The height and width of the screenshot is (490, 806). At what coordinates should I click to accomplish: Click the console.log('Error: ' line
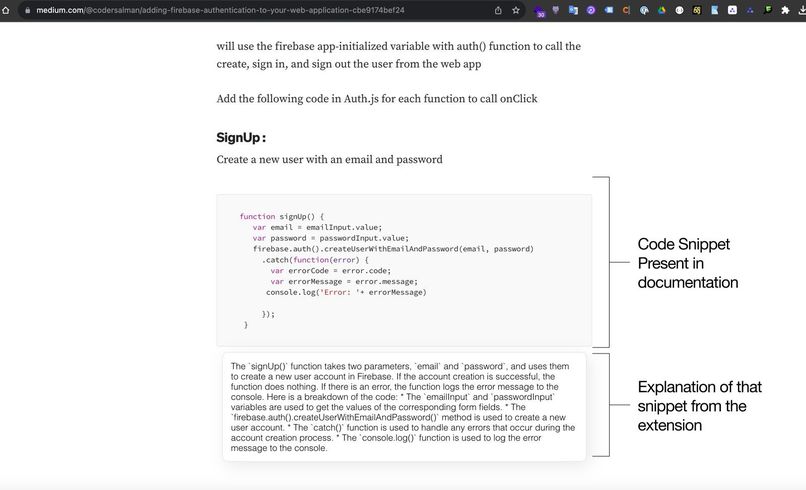click(346, 292)
